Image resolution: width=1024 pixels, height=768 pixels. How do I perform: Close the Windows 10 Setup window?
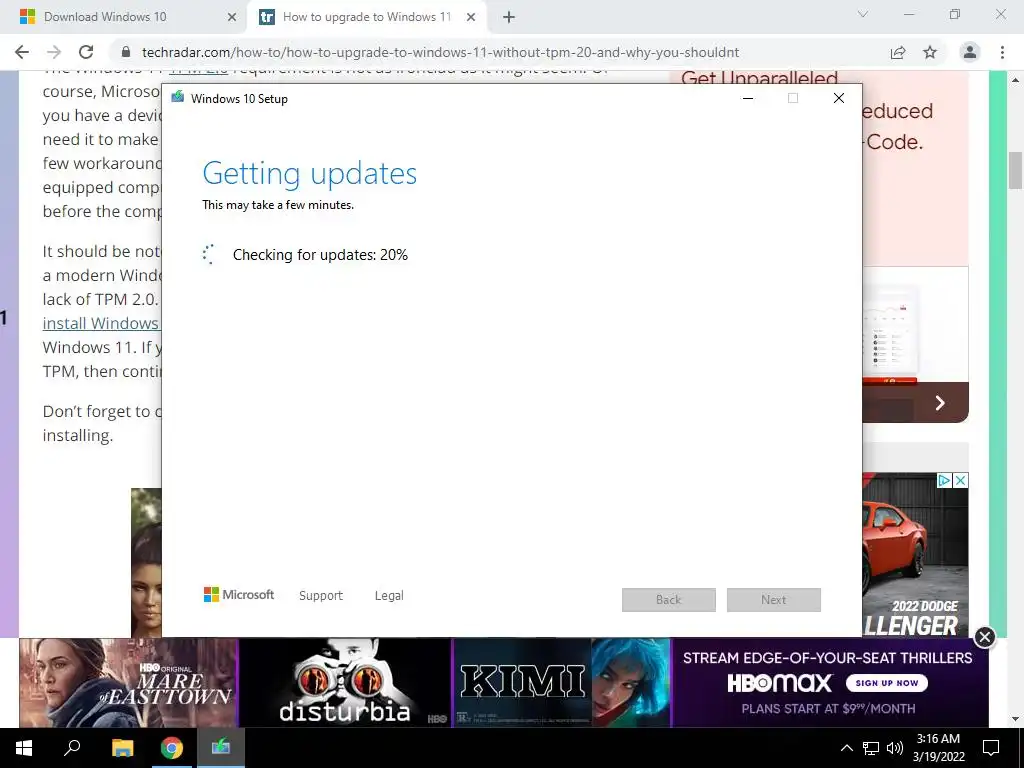[x=839, y=98]
